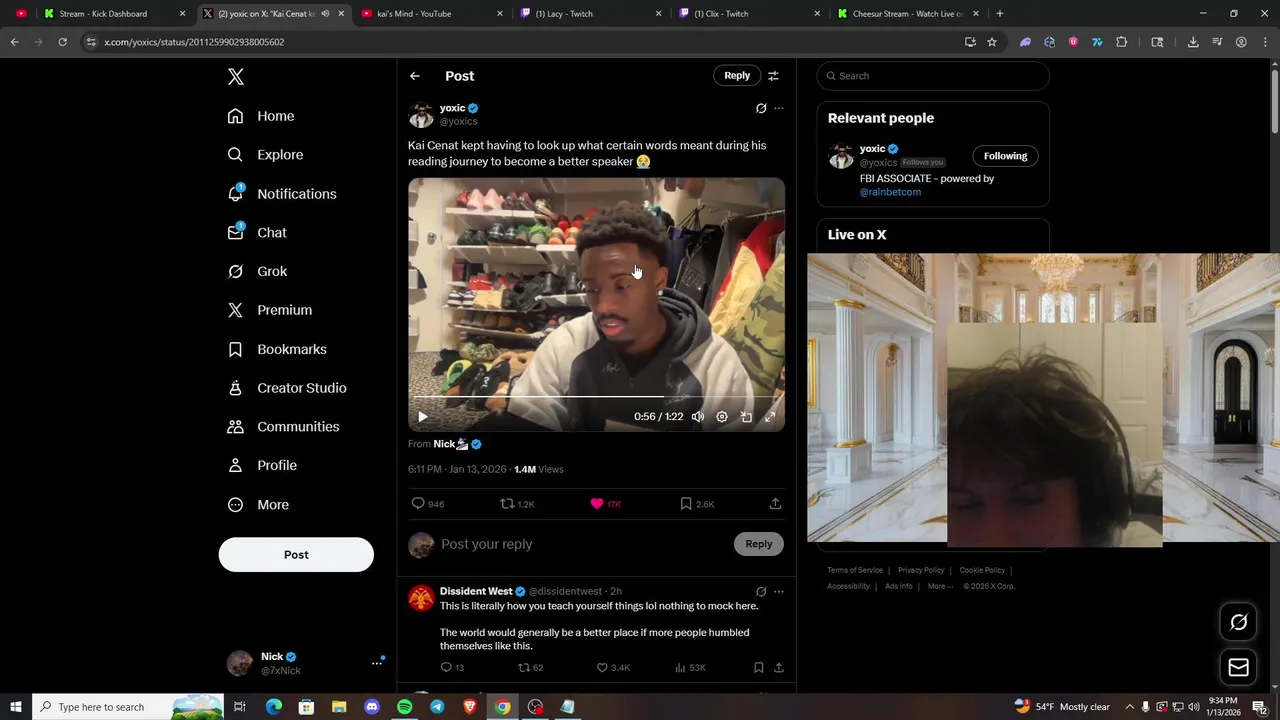Expand the footer 'More' menu
Image resolution: width=1280 pixels, height=720 pixels.
pyautogui.click(x=940, y=586)
